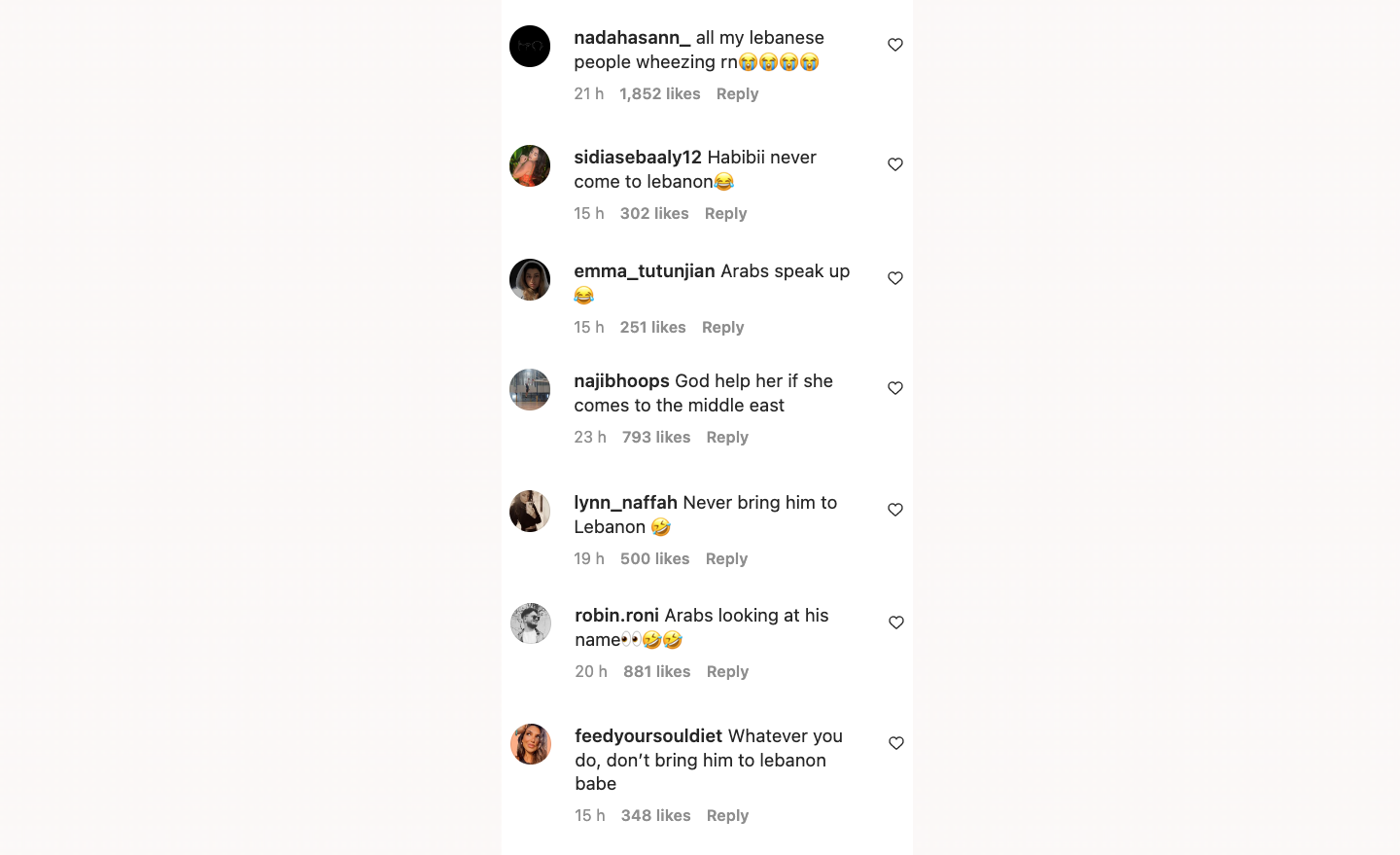Select the username emma_tutunjian
This screenshot has width=1400, height=855.
[x=644, y=270]
